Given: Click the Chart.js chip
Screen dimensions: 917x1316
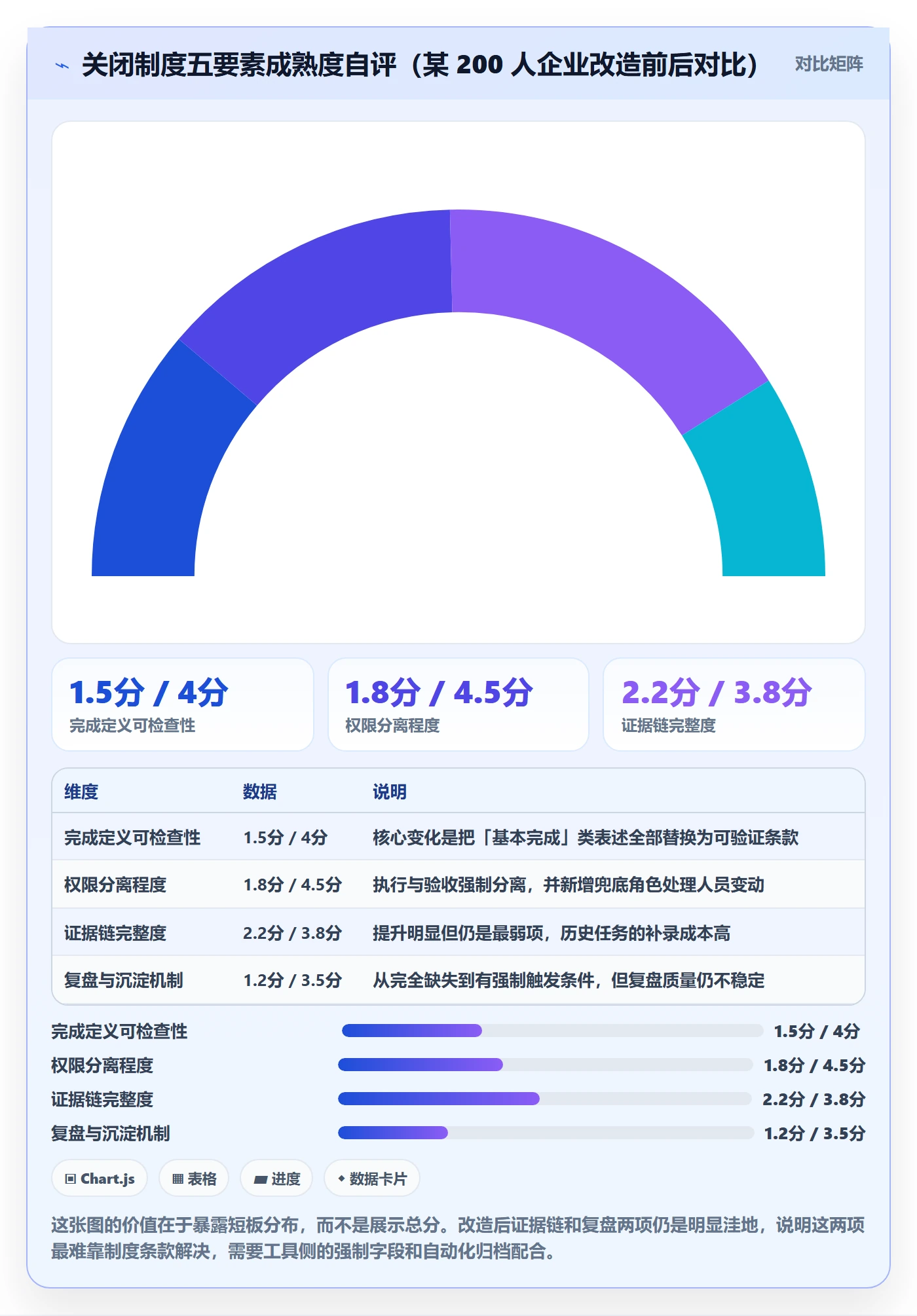Looking at the screenshot, I should pos(100,1179).
